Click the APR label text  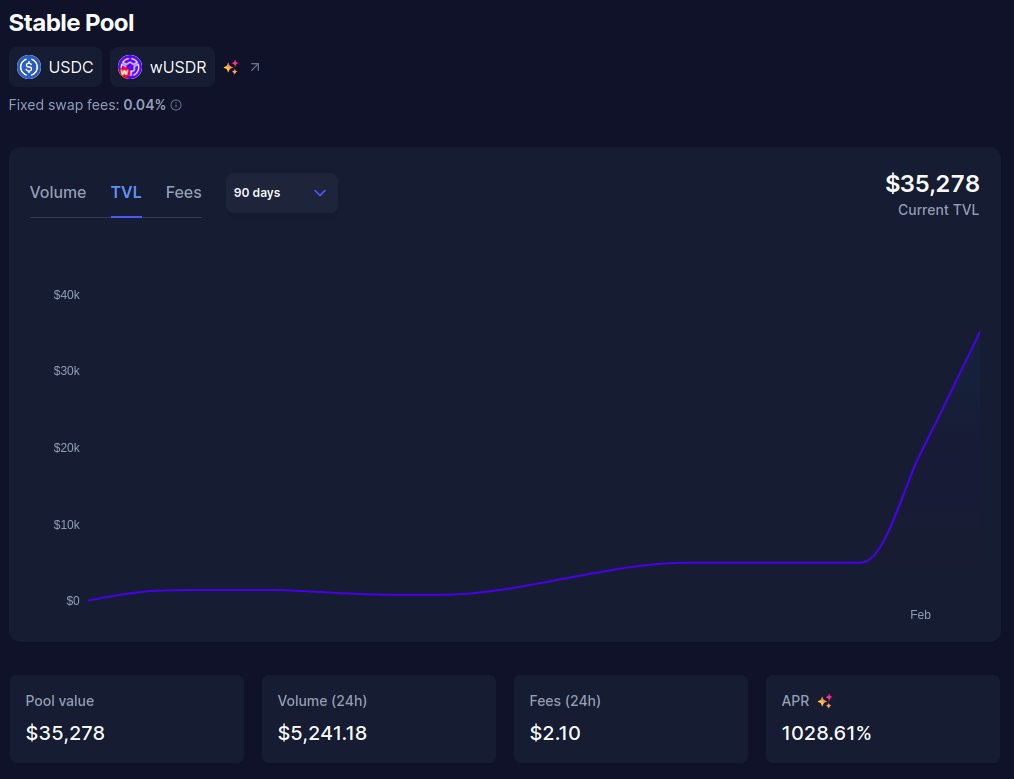click(795, 701)
